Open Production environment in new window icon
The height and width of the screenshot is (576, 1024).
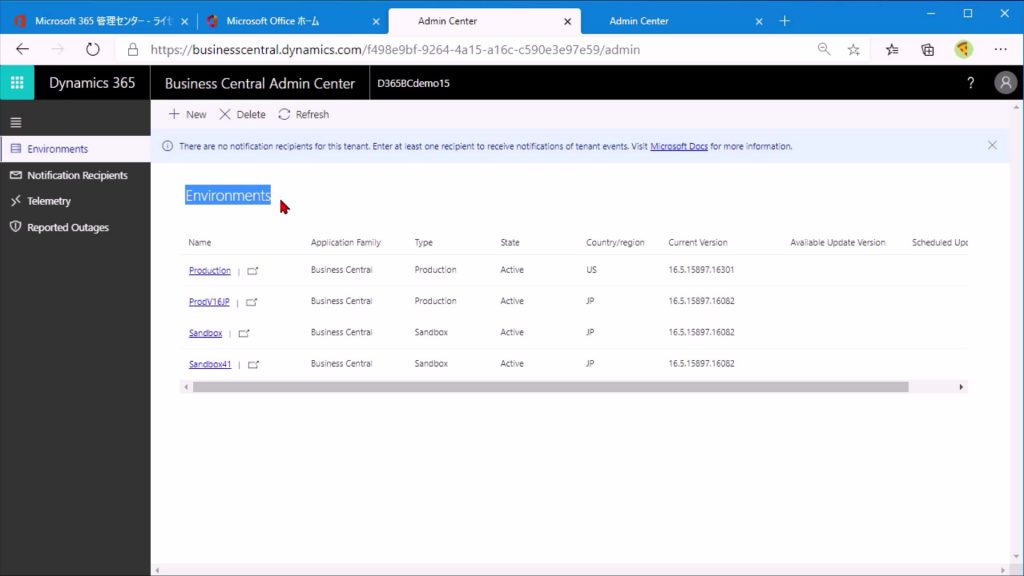tap(253, 270)
